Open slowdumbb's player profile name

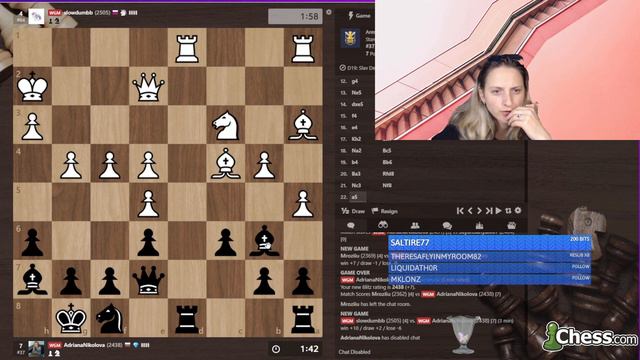(x=78, y=13)
